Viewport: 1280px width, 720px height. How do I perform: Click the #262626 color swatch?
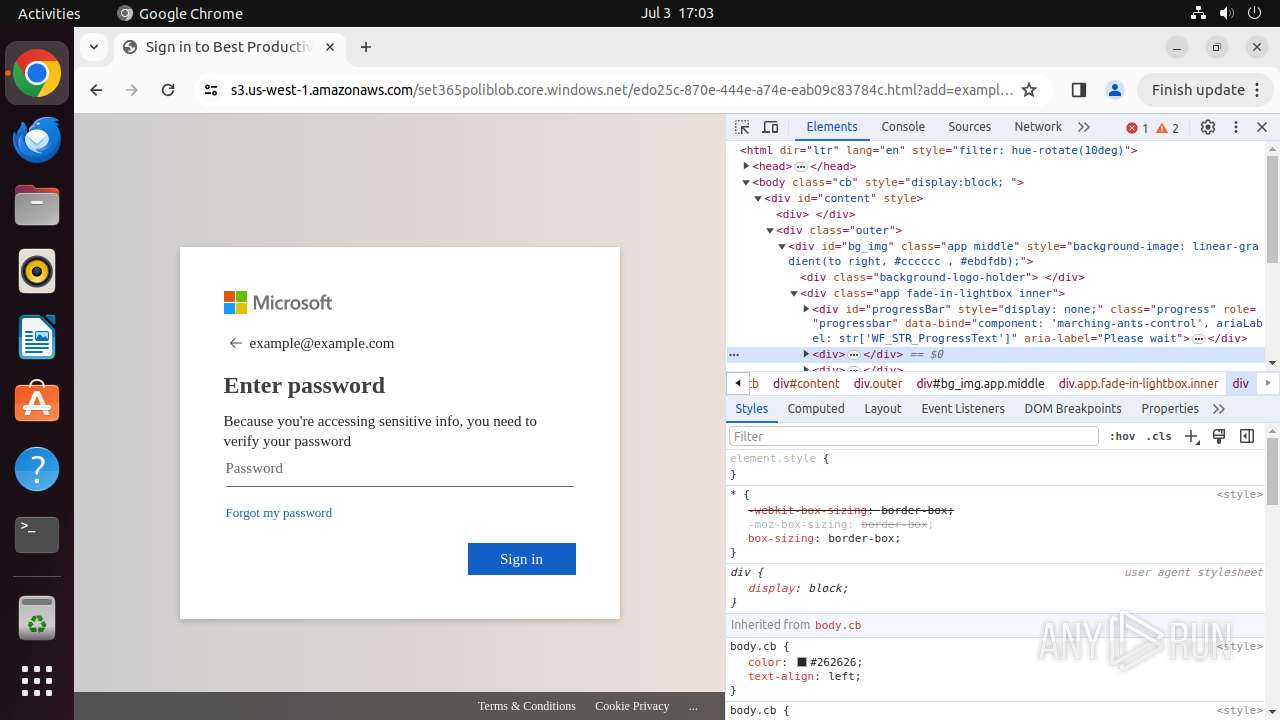pyautogui.click(x=802, y=662)
